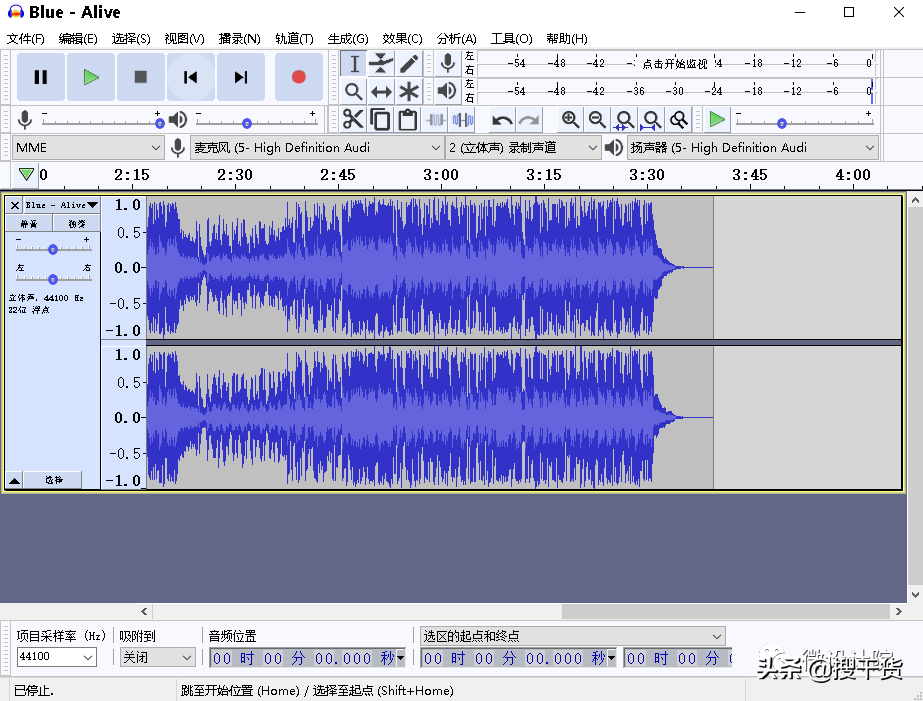Click the Pause button
The height and width of the screenshot is (701, 923).
point(41,77)
